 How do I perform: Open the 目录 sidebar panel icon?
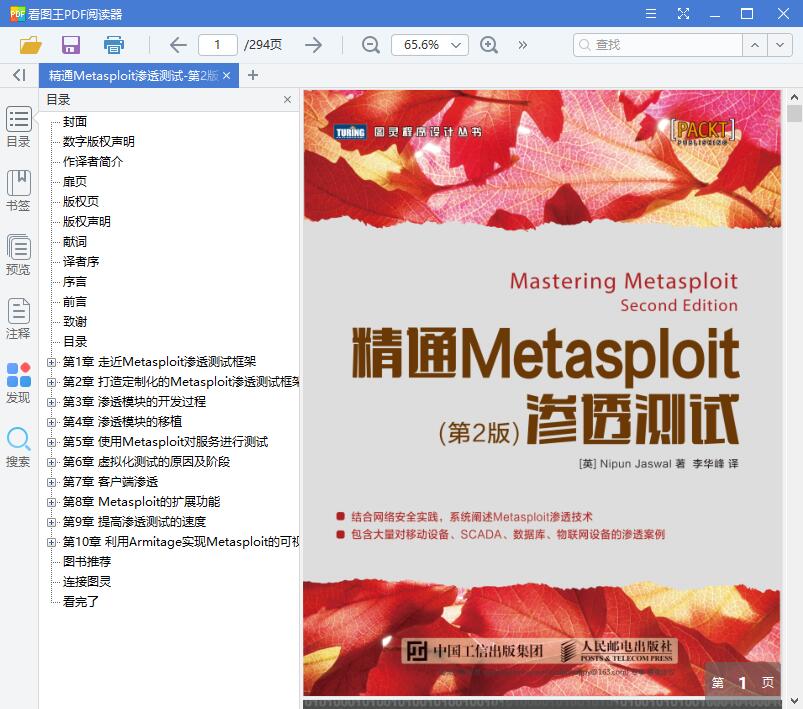[x=18, y=127]
